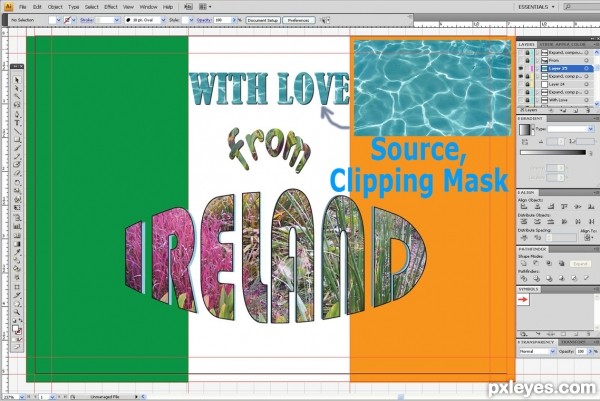Click the reverse gradient icon
Image resolution: width=600 pixels, height=401 pixels.
coord(525,142)
